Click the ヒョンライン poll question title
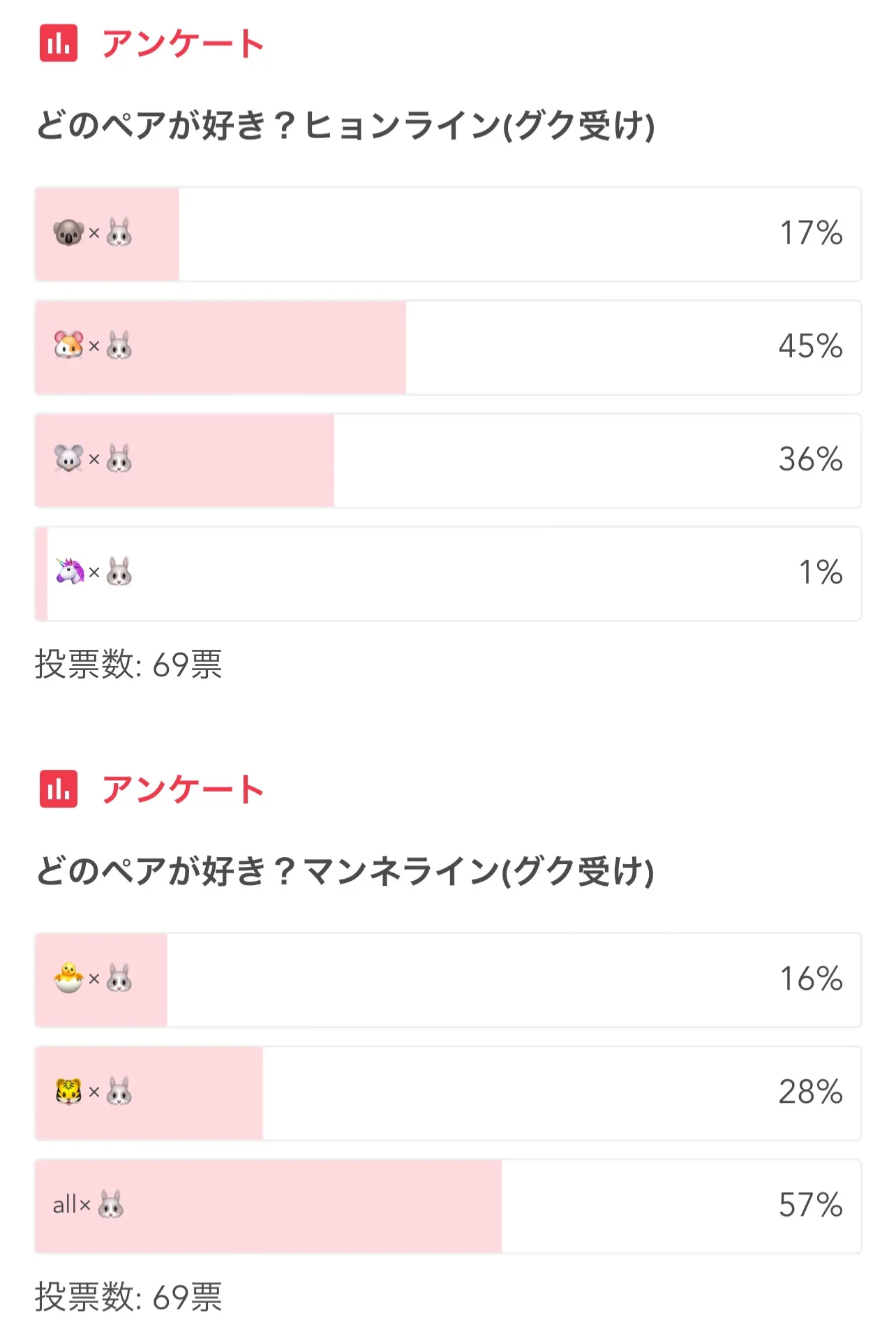 pos(345,126)
